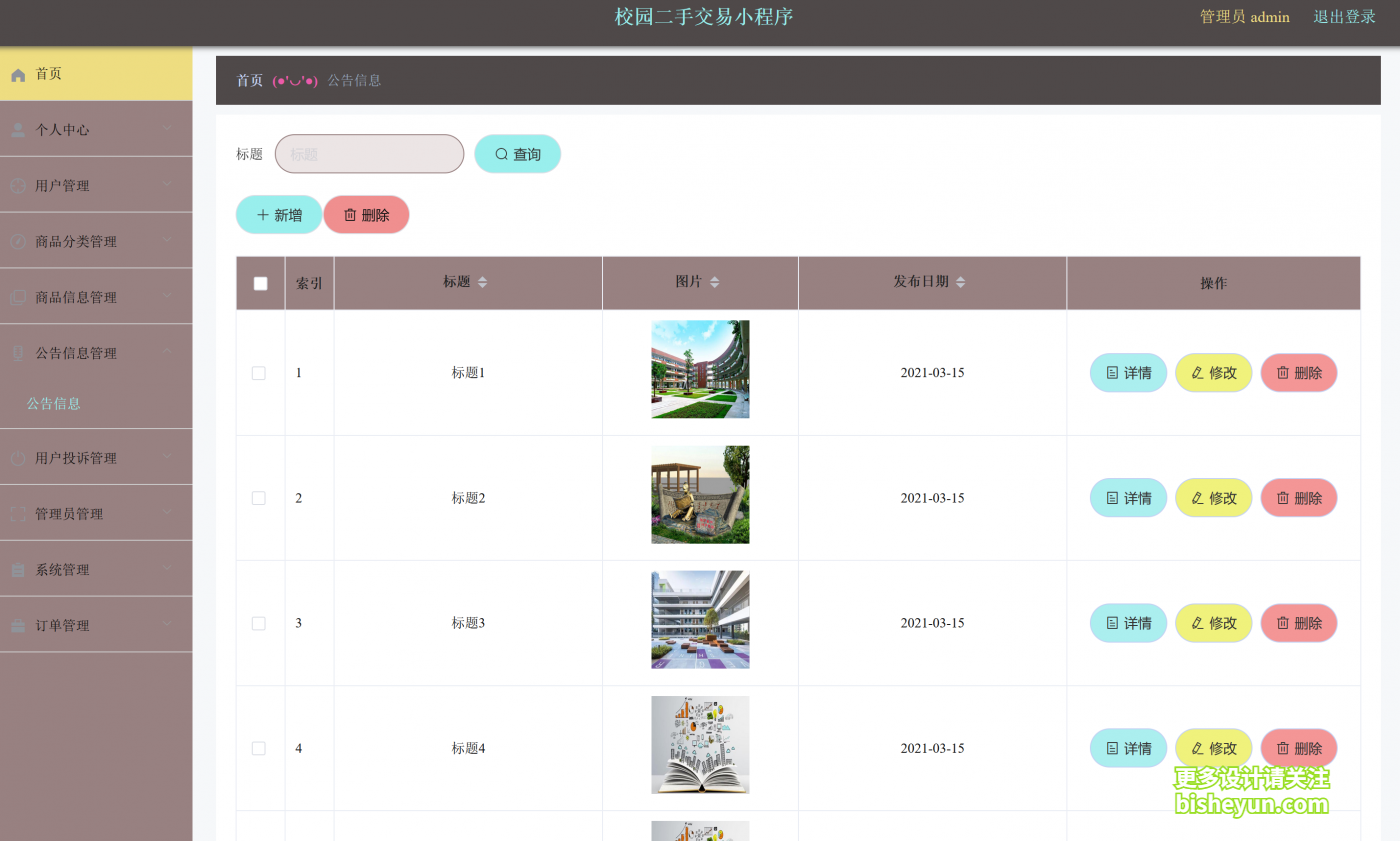Expand 管理员管理 chevron
The width and height of the screenshot is (1400, 841).
[x=167, y=513]
